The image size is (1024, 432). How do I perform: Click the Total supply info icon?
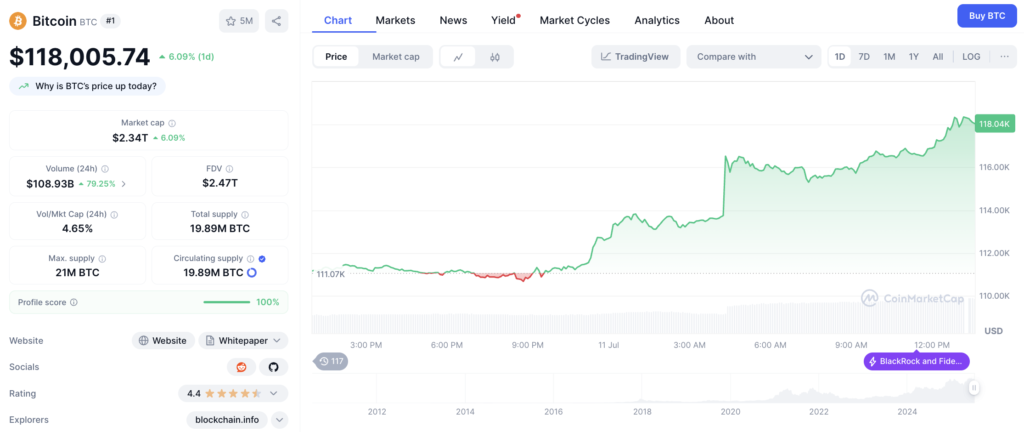click(x=246, y=214)
